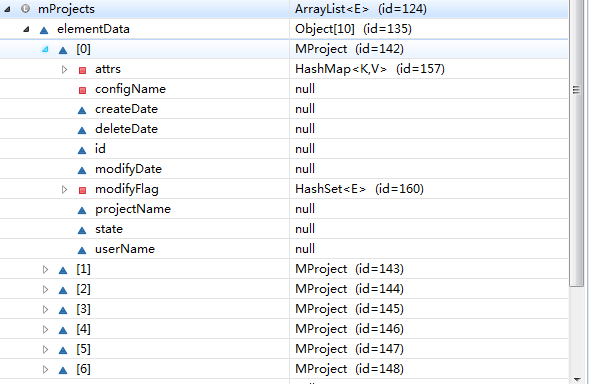Click the blue triangle icon beside [1]

[63, 270]
